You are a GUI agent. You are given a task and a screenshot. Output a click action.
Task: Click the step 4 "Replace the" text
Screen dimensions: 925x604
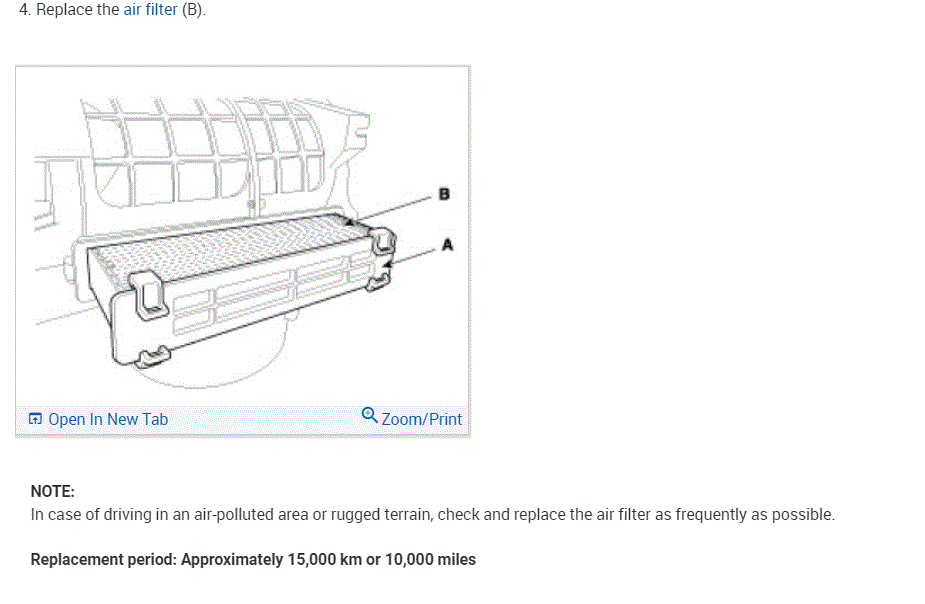tap(77, 10)
